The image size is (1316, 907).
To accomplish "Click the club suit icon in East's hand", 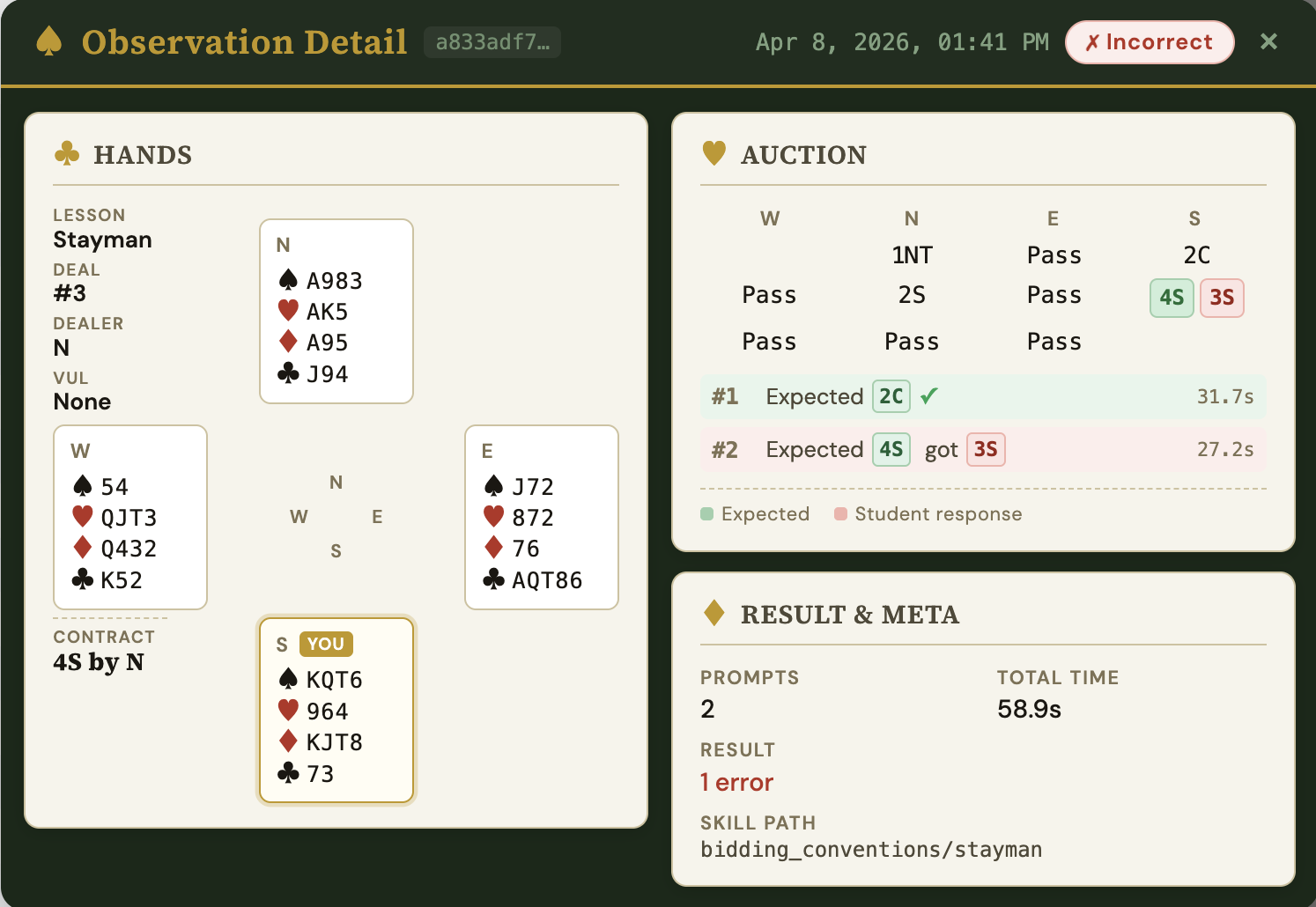I will point(493,579).
